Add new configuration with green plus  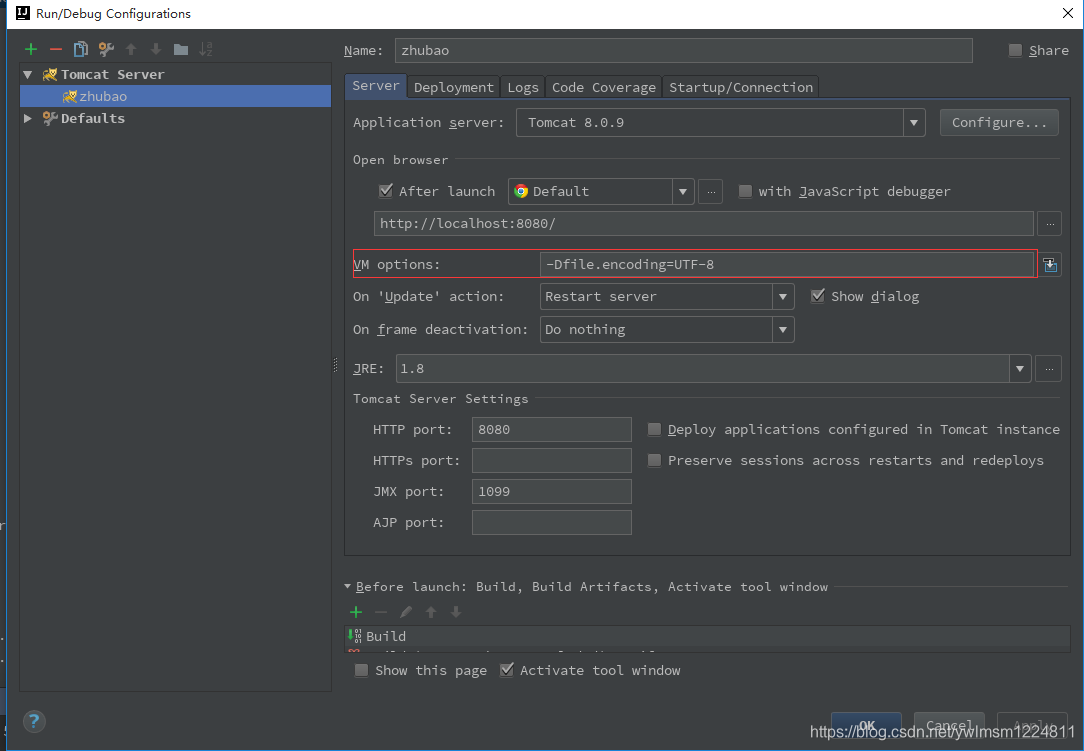(x=31, y=49)
